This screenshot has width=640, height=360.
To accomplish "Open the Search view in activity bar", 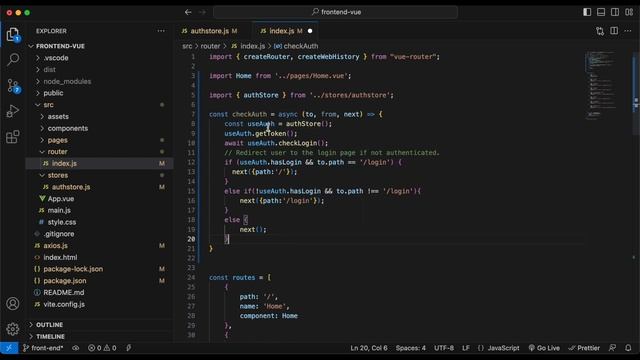I will [x=13, y=60].
